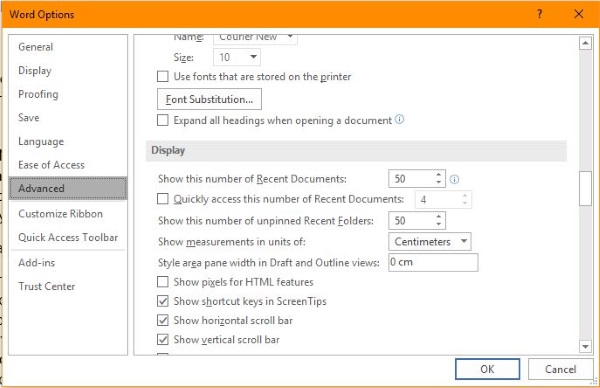The height and width of the screenshot is (388, 600).
Task: Check Expand all headings when opening a document
Action: 163,120
